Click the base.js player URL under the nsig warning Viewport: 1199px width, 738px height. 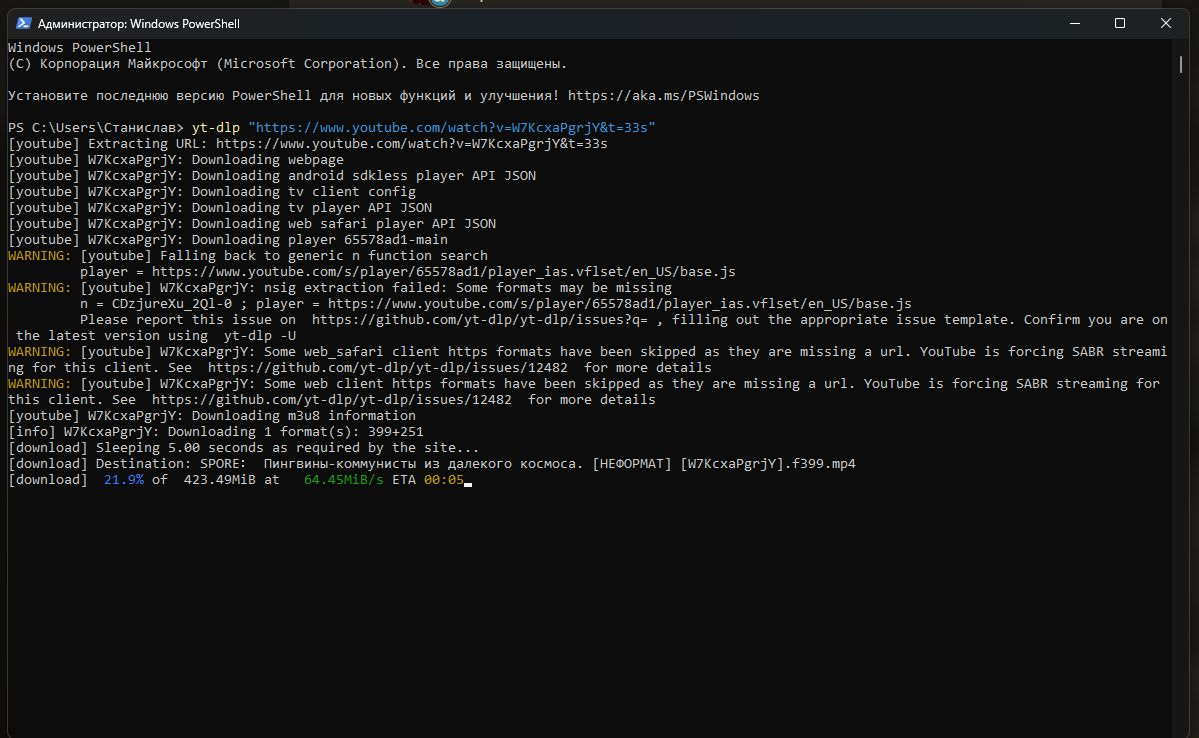[619, 304]
